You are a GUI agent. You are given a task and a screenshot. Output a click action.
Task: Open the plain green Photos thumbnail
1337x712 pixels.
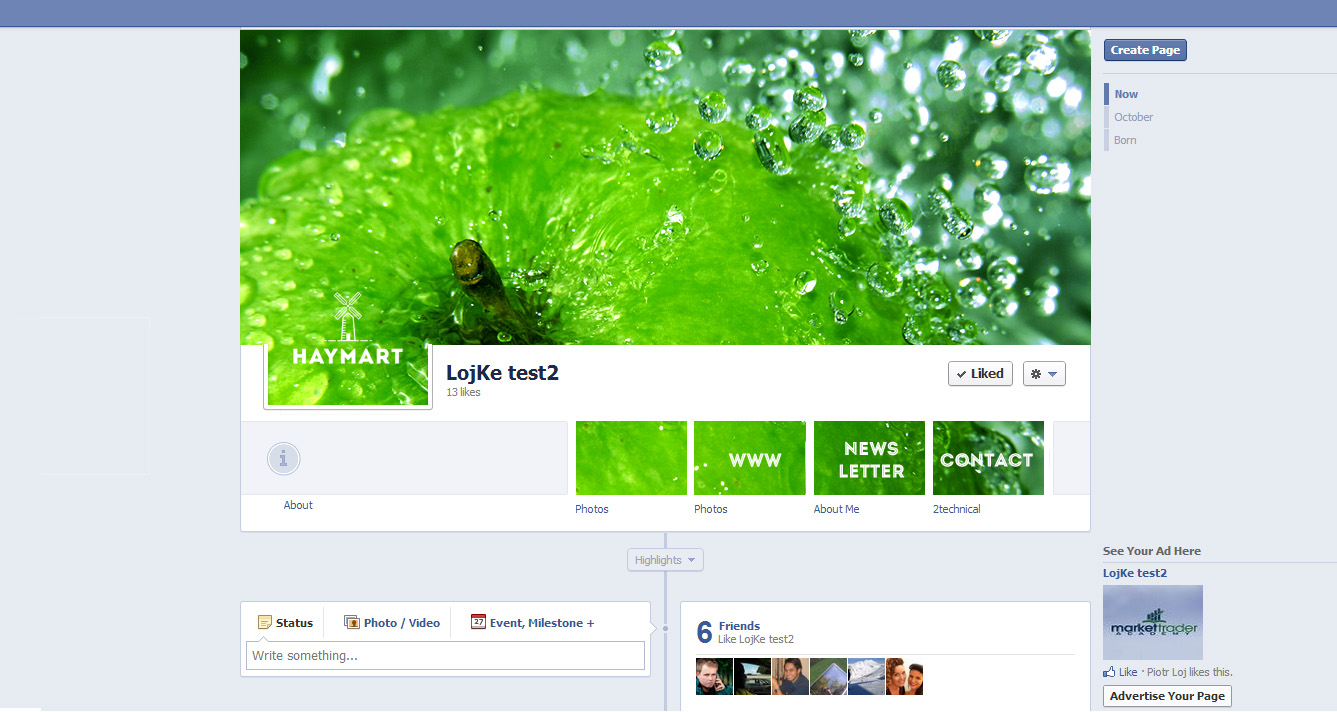click(x=631, y=458)
